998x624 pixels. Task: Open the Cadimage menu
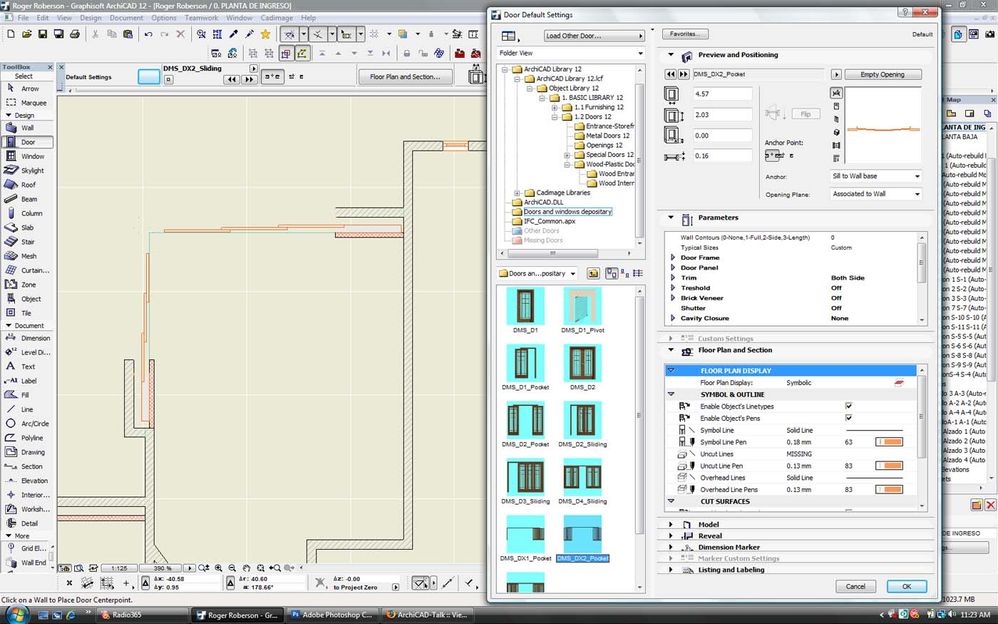277,18
